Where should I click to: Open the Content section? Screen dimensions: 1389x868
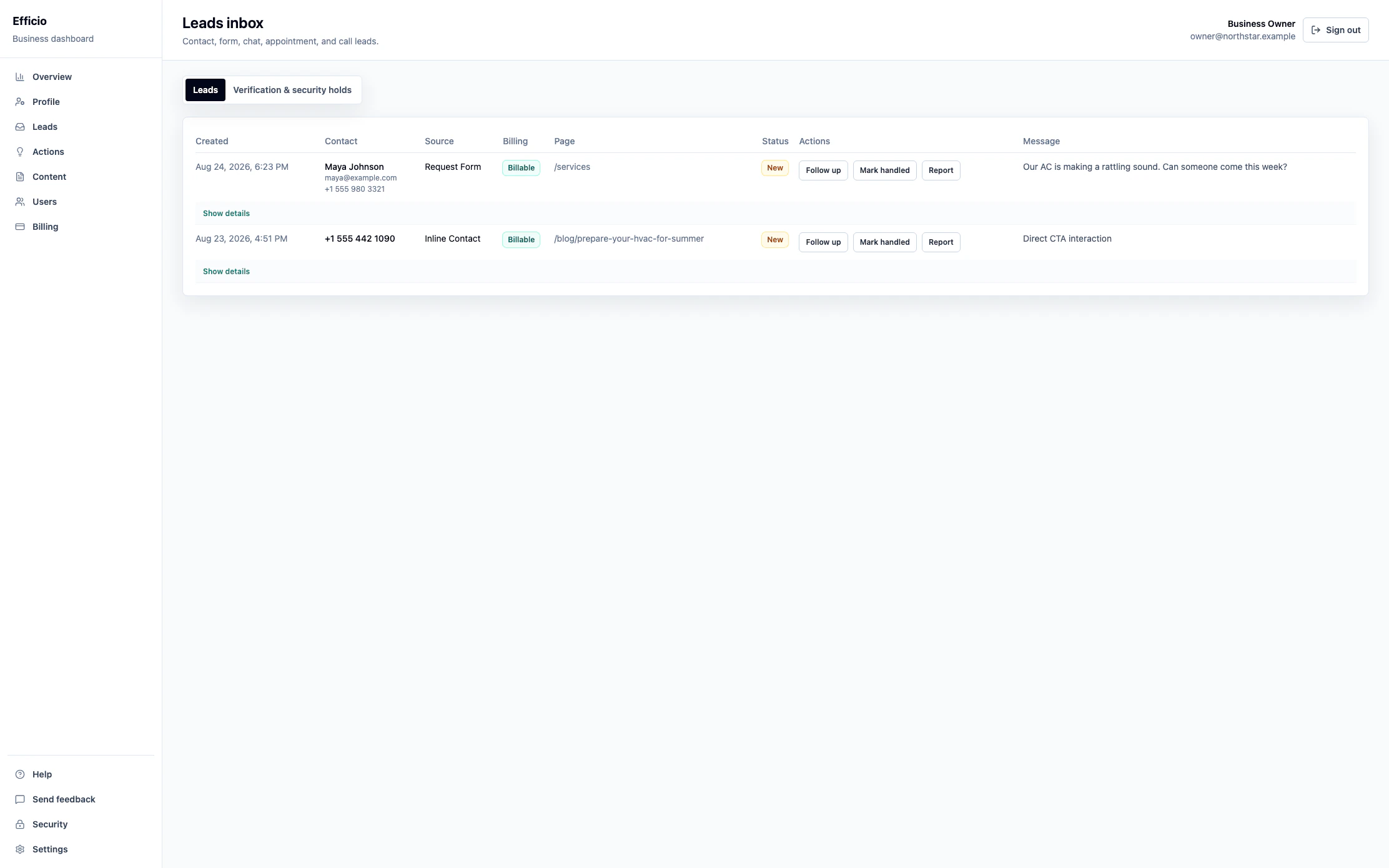81,177
